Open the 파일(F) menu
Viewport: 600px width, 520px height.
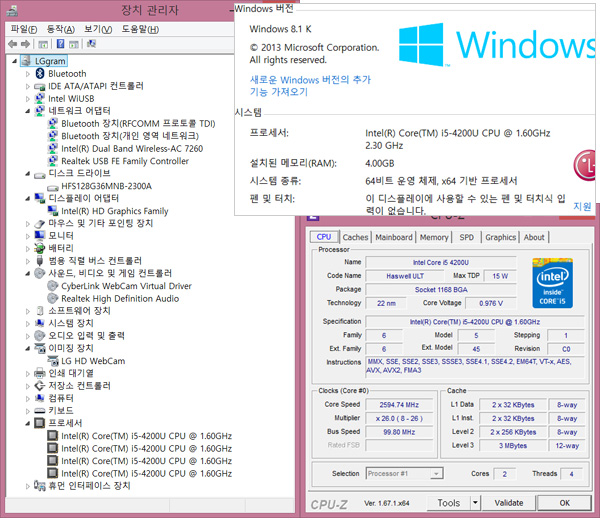(x=24, y=29)
